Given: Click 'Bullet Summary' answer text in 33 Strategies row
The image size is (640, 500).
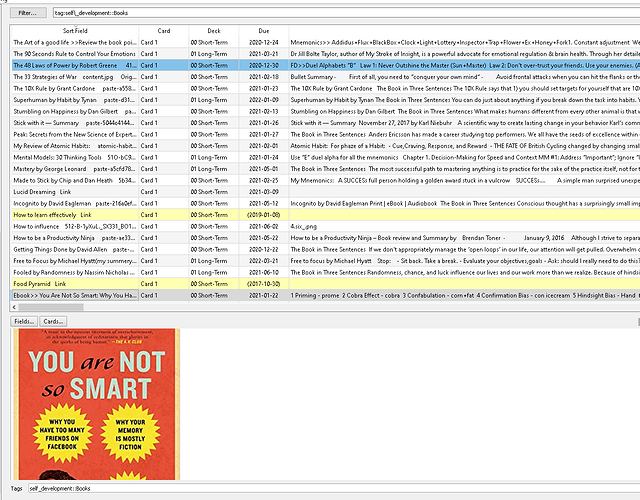Looking at the screenshot, I should (x=313, y=77).
